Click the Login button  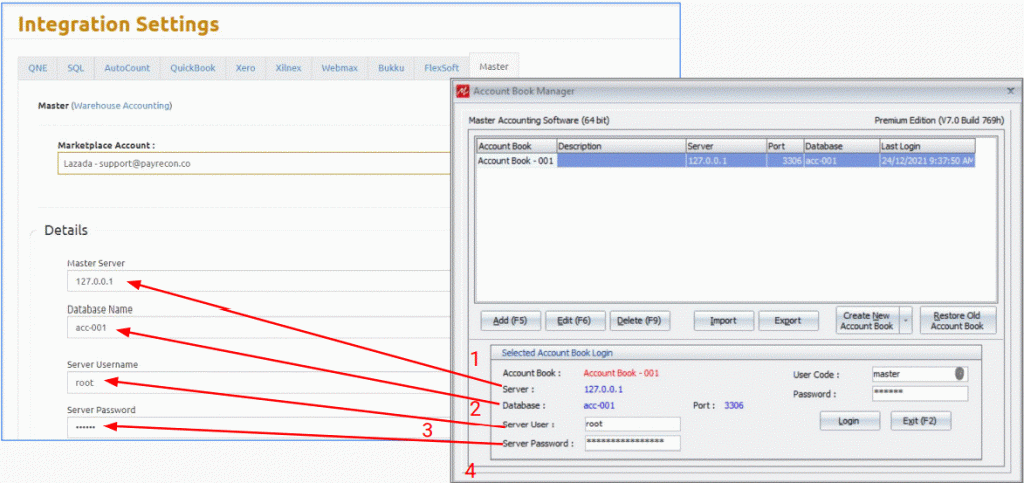(850, 421)
